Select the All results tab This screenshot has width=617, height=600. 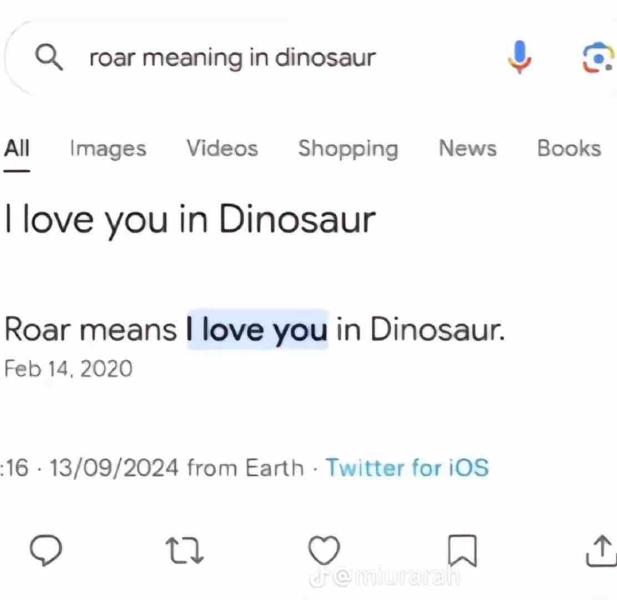(17, 149)
